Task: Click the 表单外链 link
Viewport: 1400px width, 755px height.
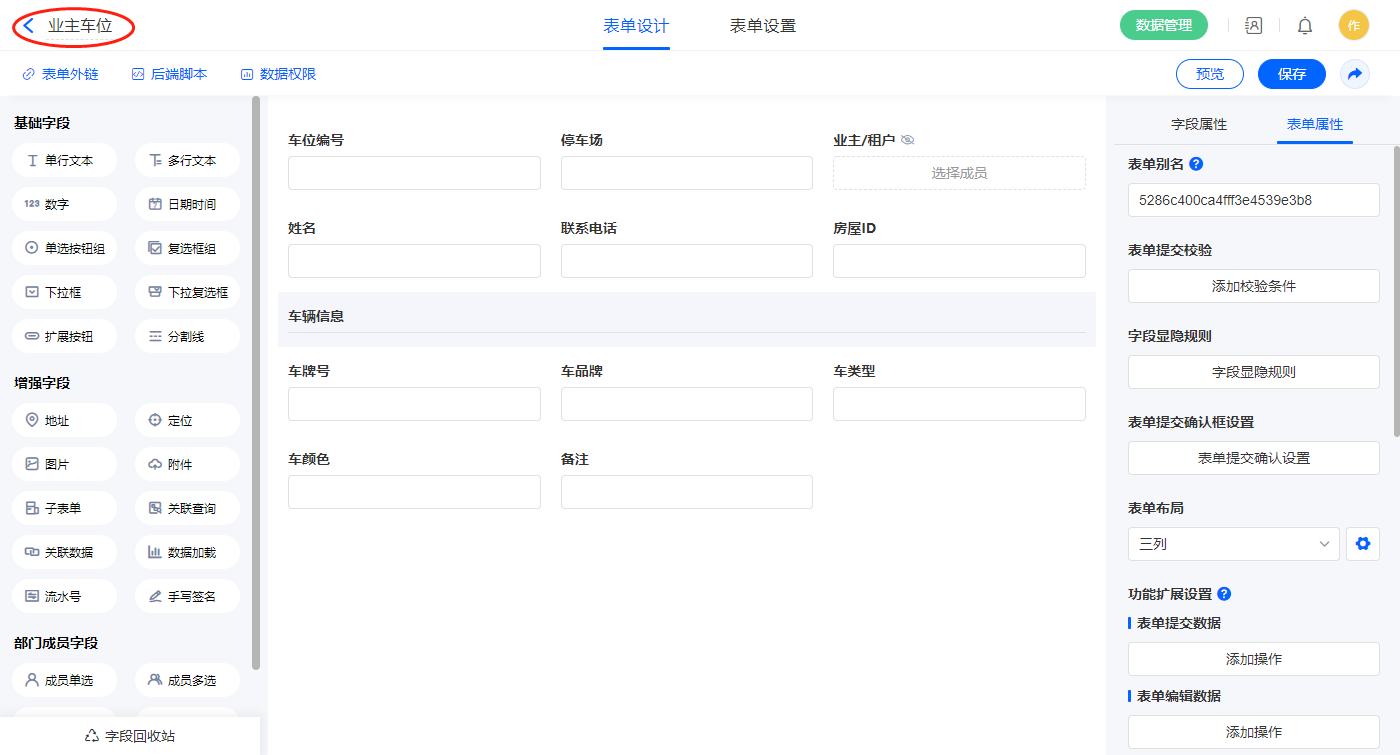Action: point(60,74)
